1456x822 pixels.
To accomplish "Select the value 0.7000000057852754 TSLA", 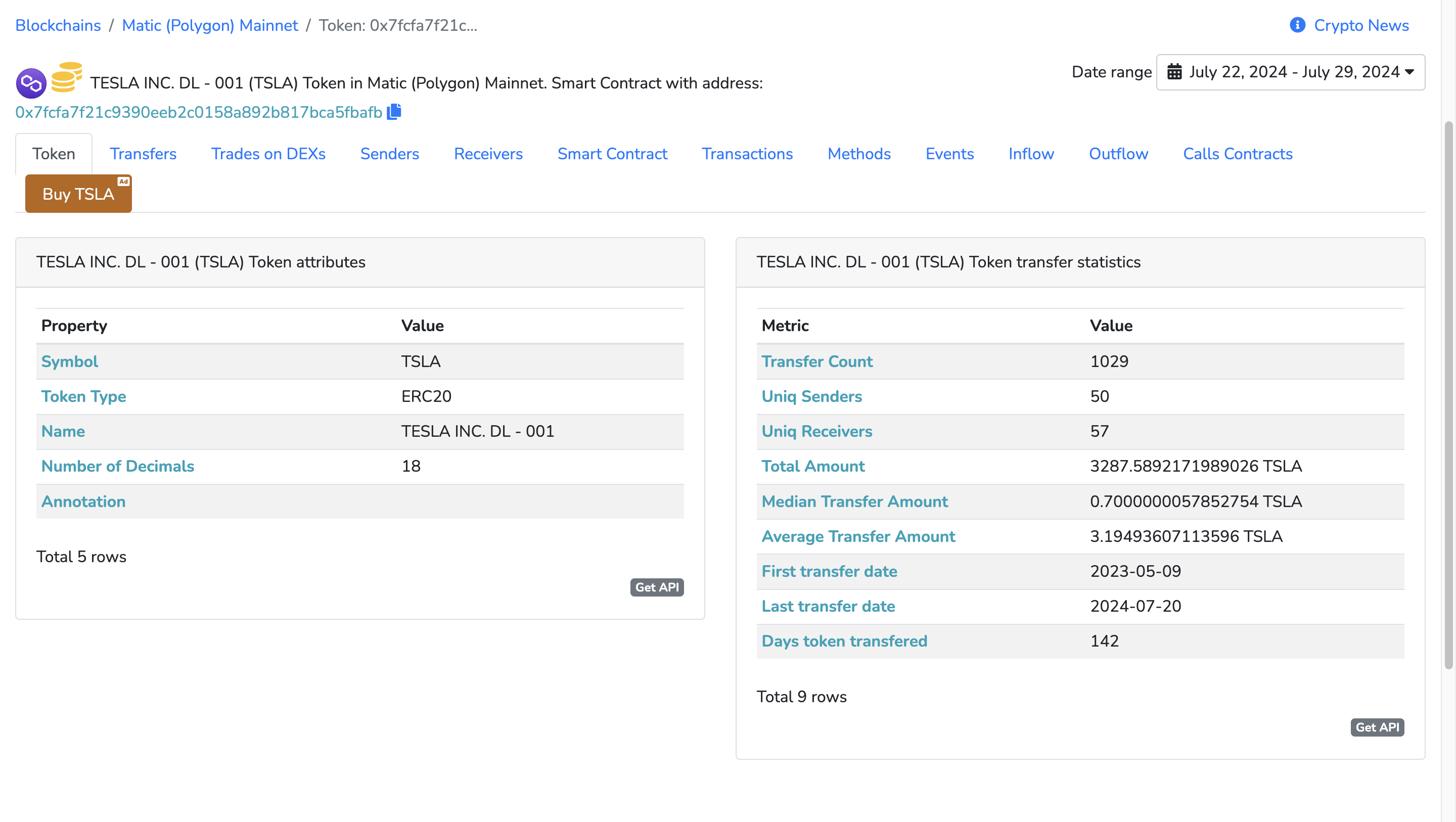I will point(1196,501).
